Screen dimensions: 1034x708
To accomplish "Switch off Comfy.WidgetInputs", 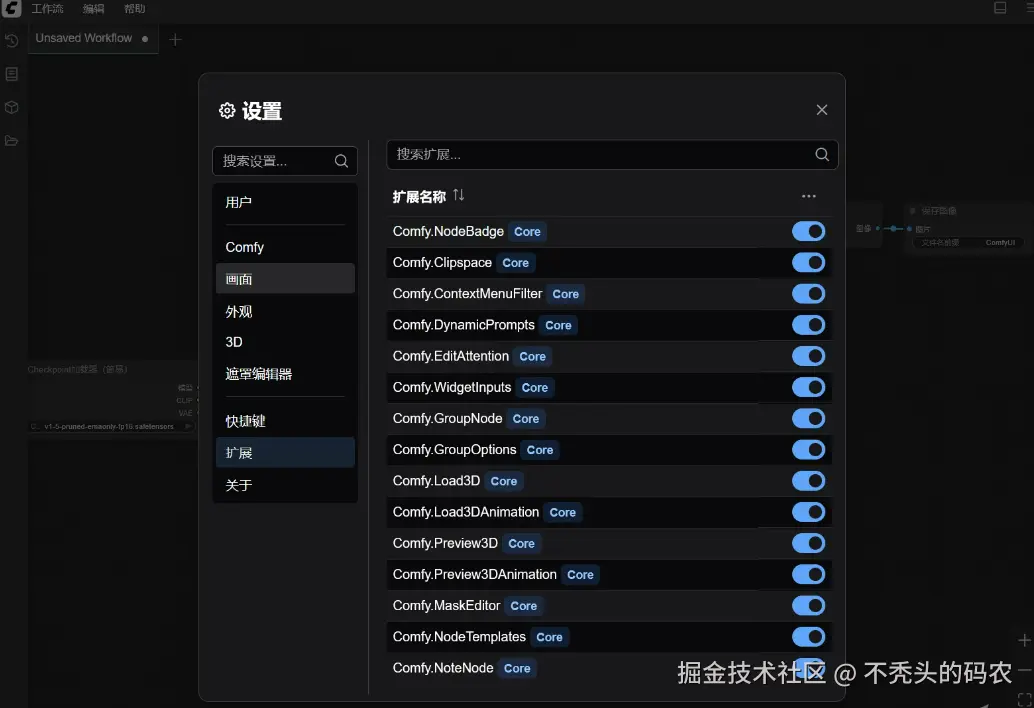I will (808, 387).
